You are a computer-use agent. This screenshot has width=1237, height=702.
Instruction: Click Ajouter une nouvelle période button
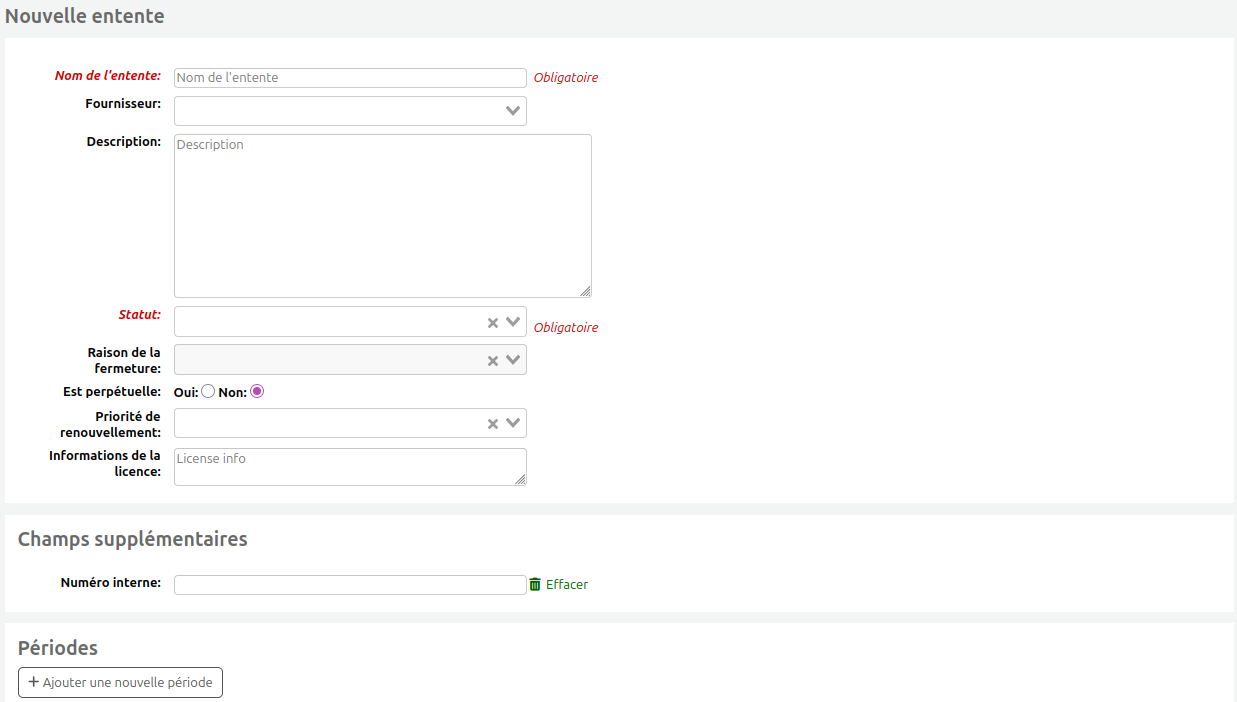tap(120, 682)
